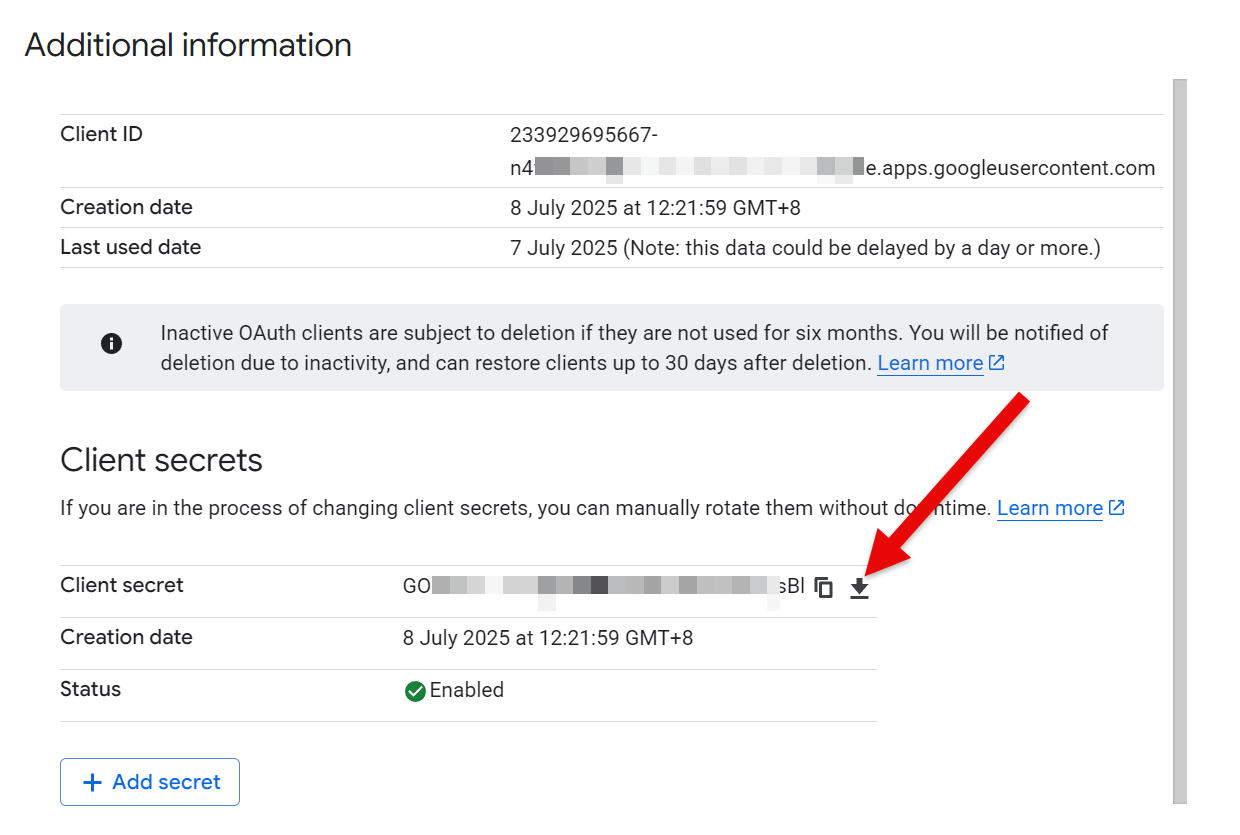
Task: Click the green Enabled checkmark icon
Action: point(415,691)
